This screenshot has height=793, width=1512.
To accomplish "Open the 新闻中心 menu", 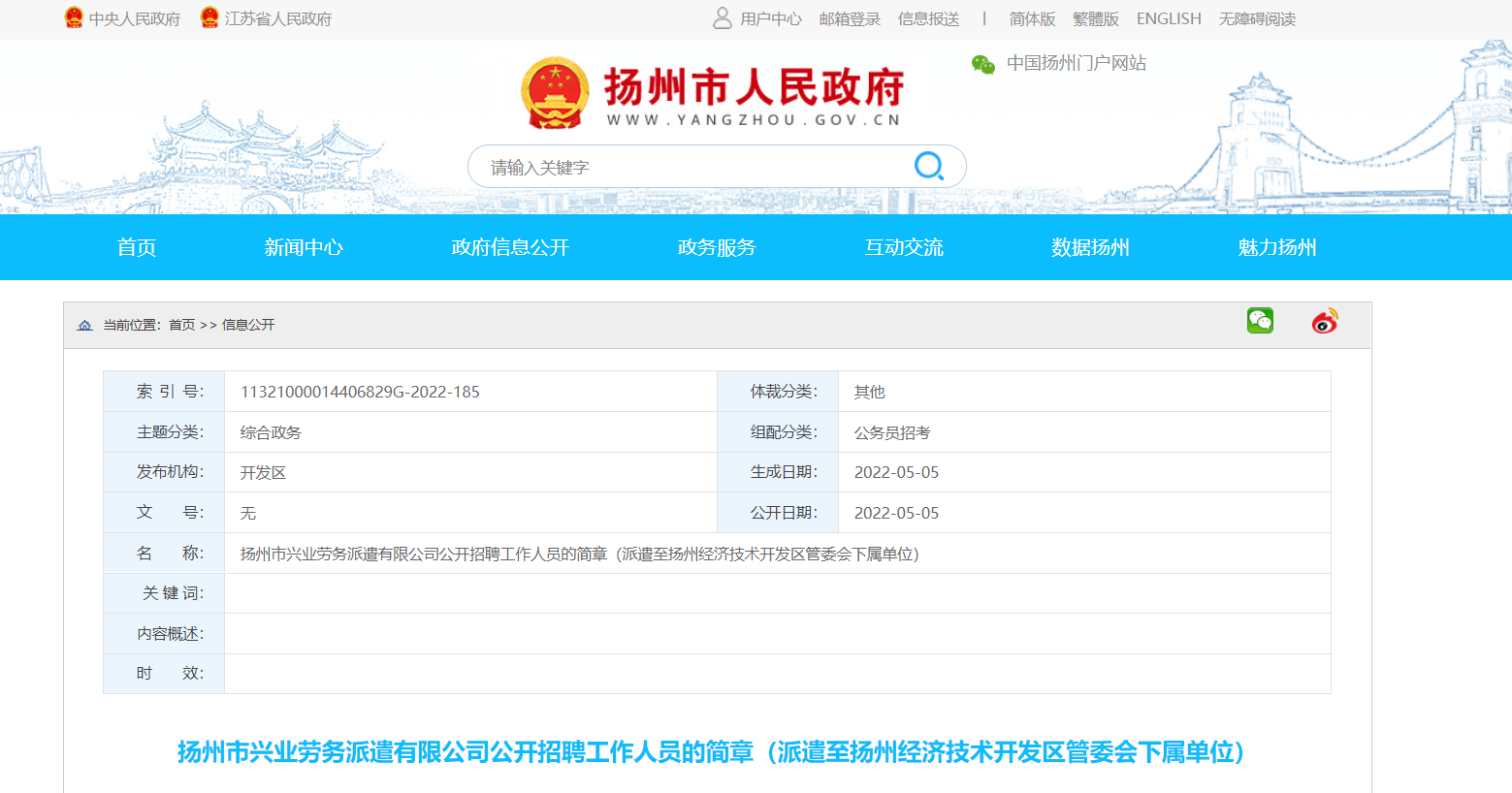I will [x=304, y=247].
